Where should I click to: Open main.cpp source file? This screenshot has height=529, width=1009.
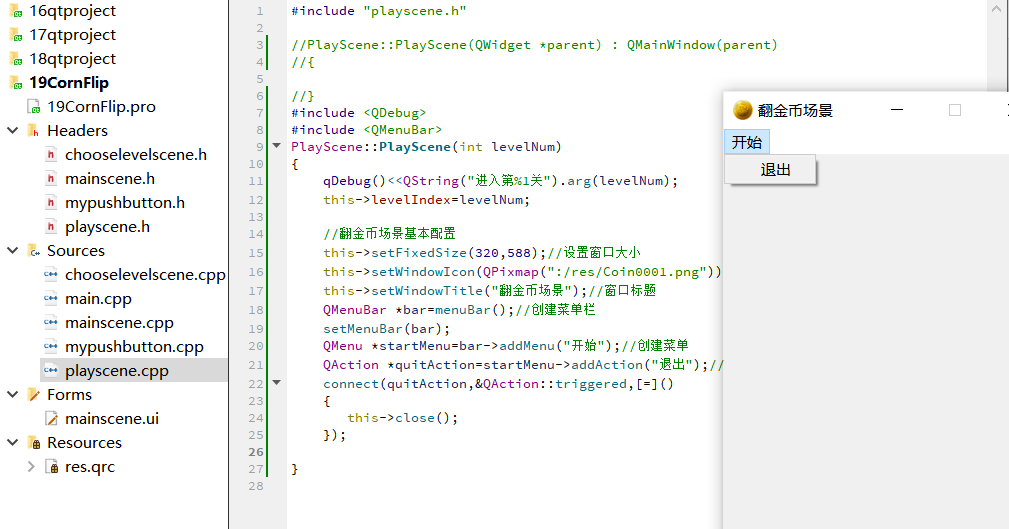pyautogui.click(x=98, y=299)
